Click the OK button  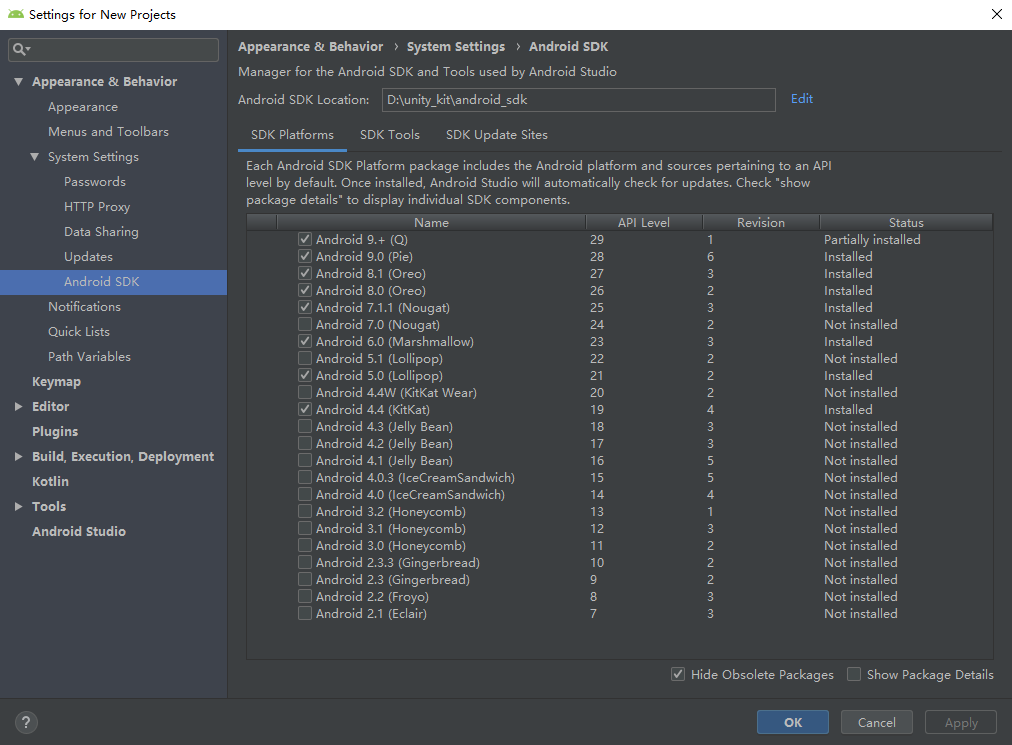(793, 722)
